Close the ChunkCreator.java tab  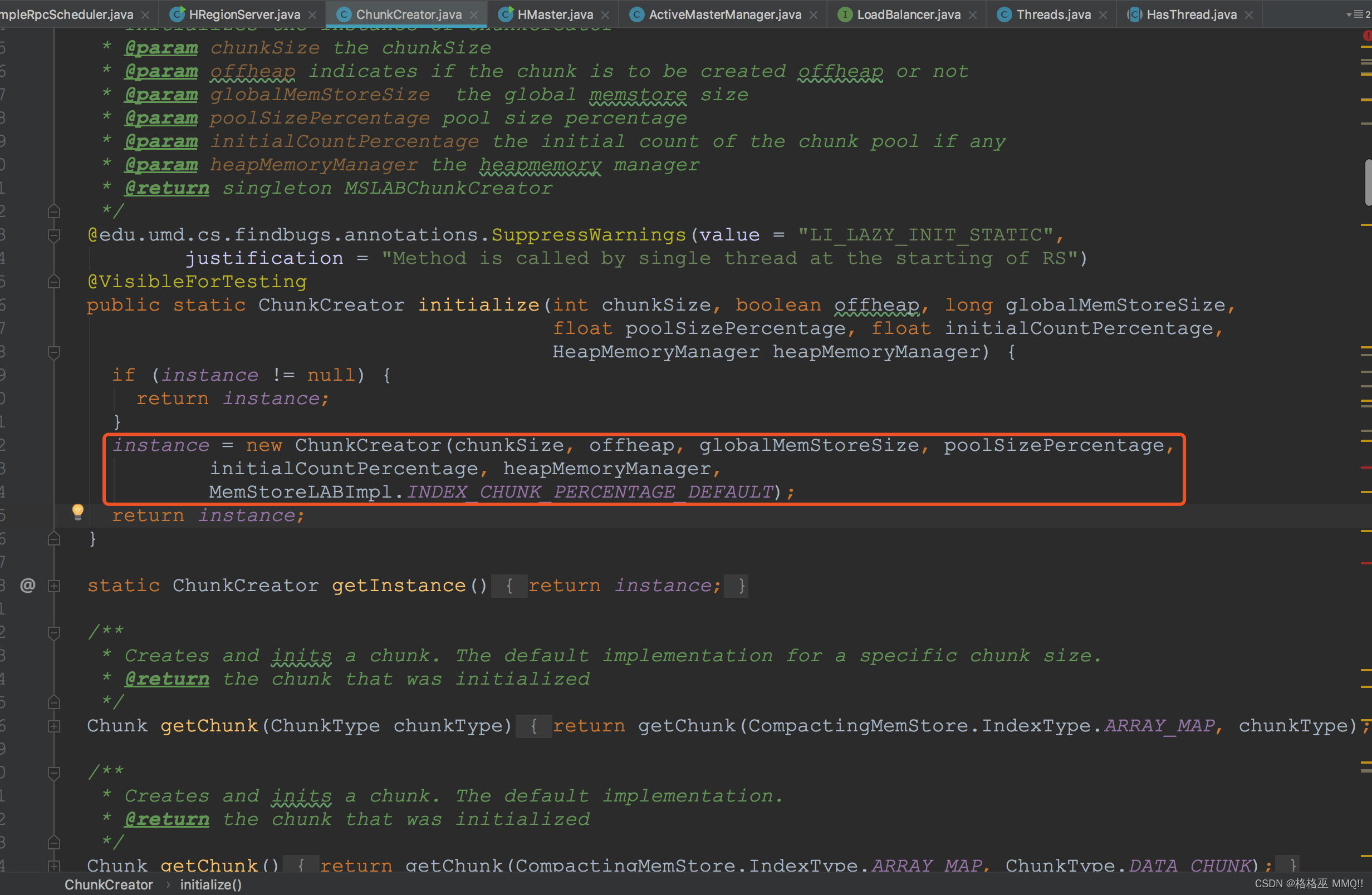click(474, 15)
